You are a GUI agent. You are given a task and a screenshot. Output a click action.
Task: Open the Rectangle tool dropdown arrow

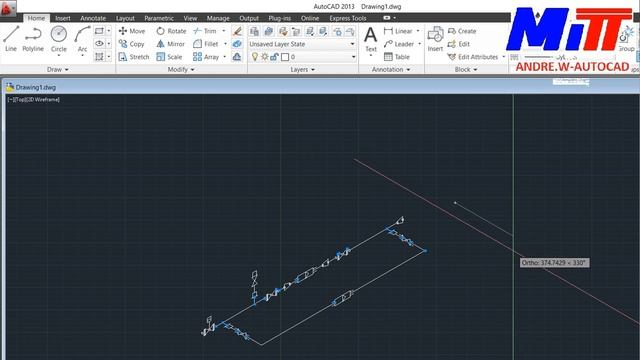click(x=109, y=31)
